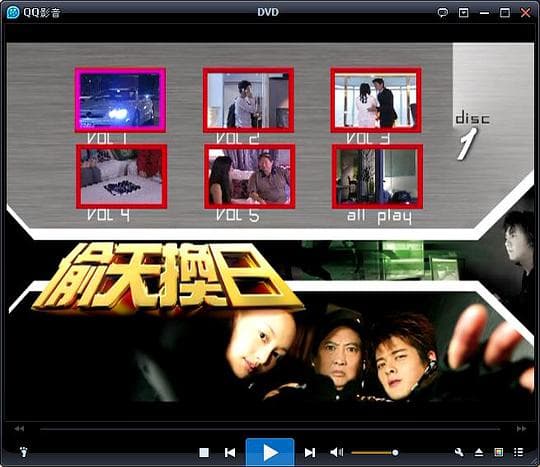This screenshot has width=540, height=467.
Task: Click the fast-forward arrows beside the seek bar
Action: [x=521, y=429]
